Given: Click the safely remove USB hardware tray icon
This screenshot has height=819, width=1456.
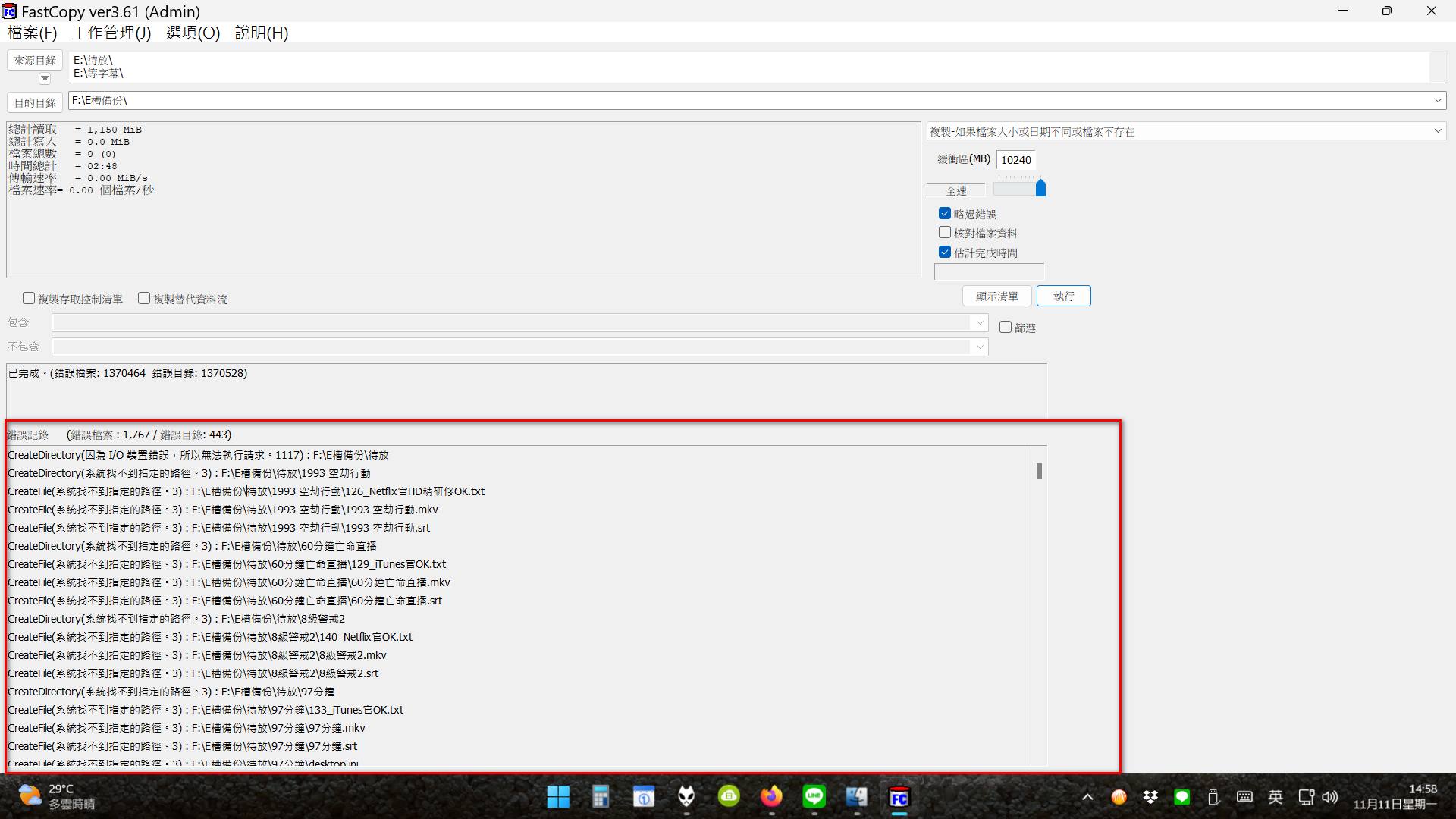Looking at the screenshot, I should pyautogui.click(x=1213, y=797).
